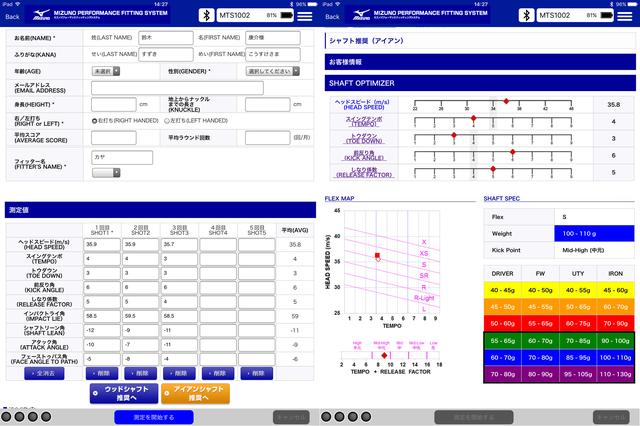Click the SHOT3 HEAD SPEED cell showing 35.7

179,245
